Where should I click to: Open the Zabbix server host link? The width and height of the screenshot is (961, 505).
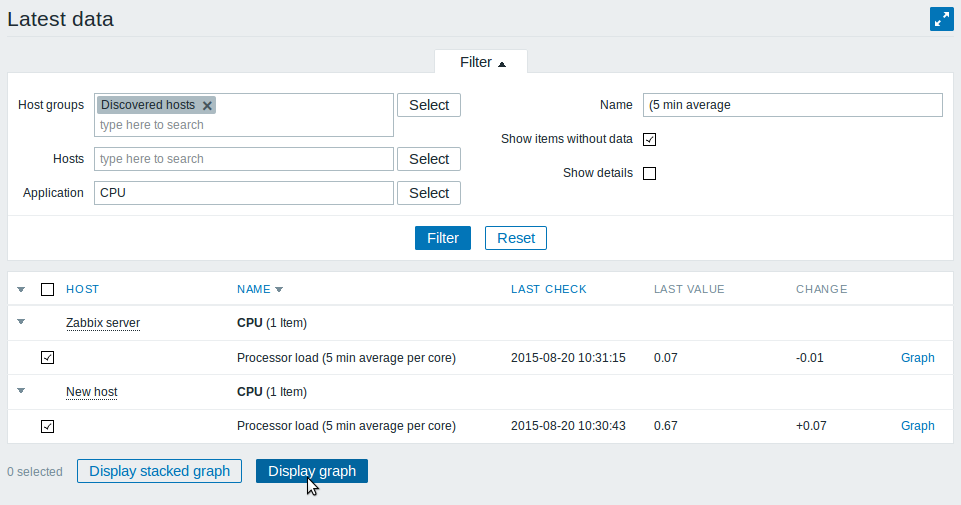pos(103,323)
